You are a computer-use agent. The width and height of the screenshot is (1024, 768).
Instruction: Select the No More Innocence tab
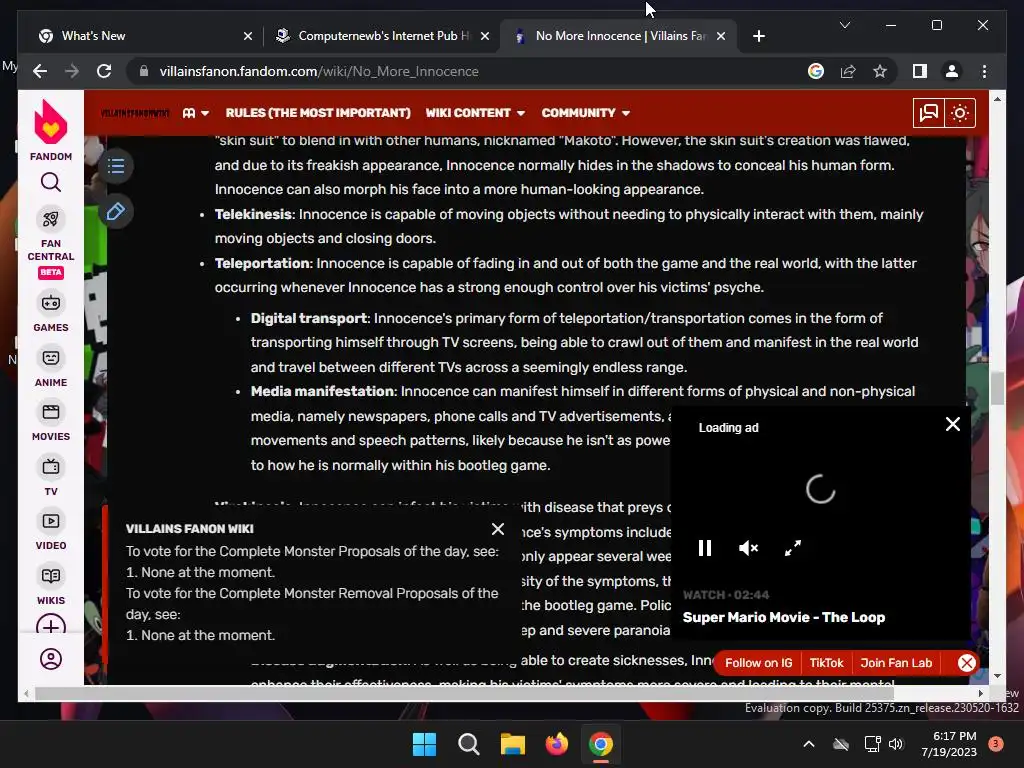click(617, 36)
